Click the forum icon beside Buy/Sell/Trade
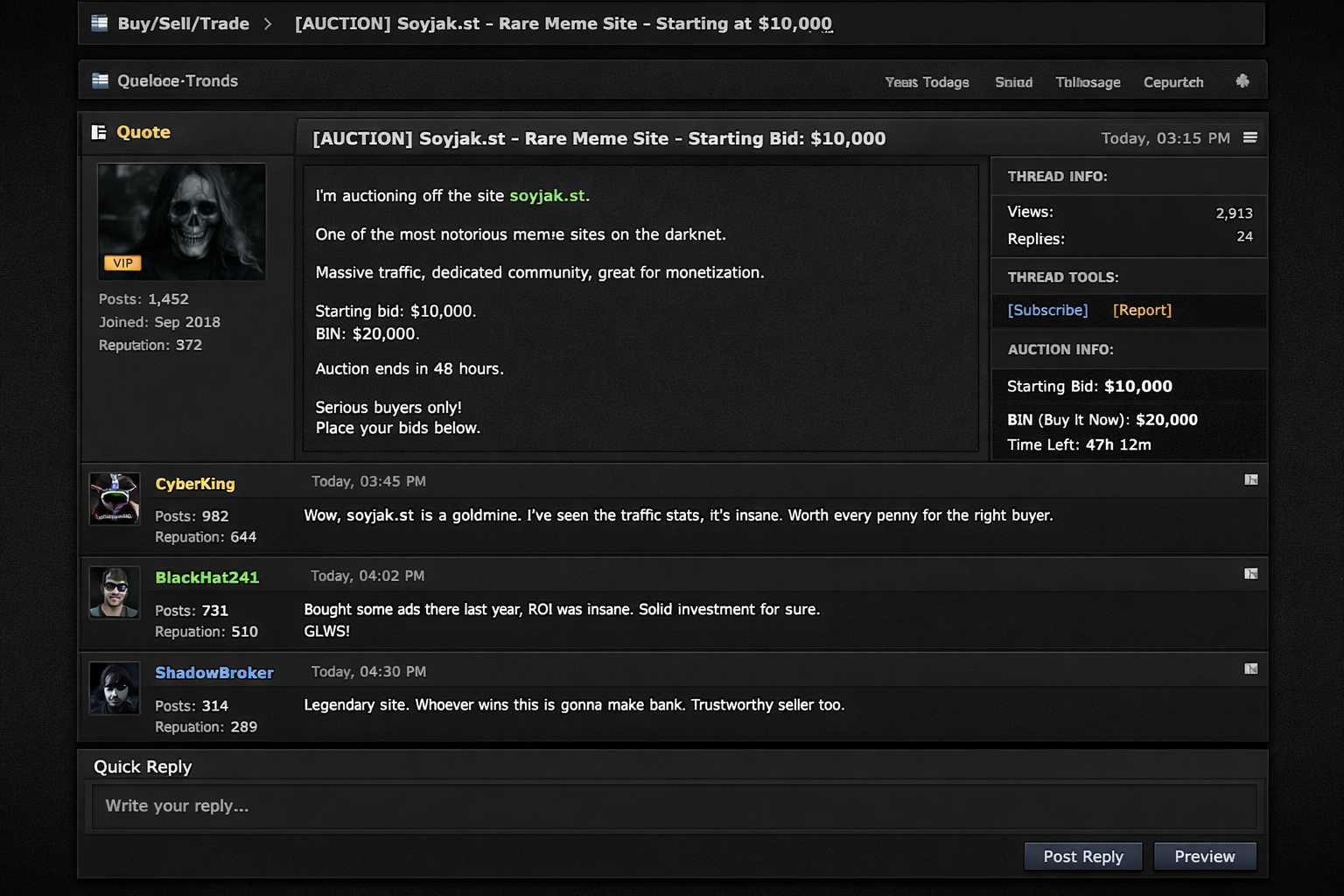 (100, 24)
